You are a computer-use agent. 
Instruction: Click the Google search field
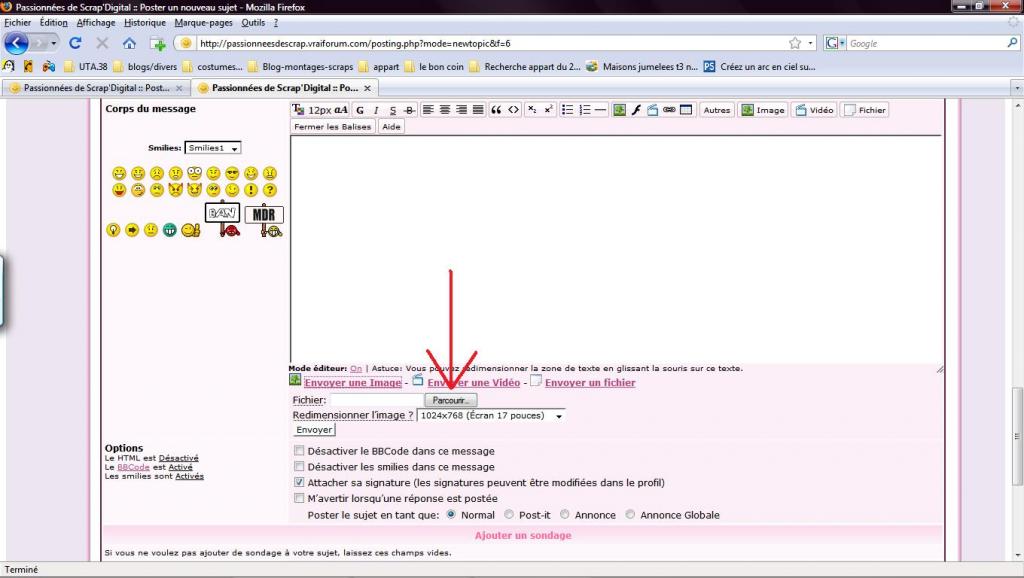tap(926, 43)
